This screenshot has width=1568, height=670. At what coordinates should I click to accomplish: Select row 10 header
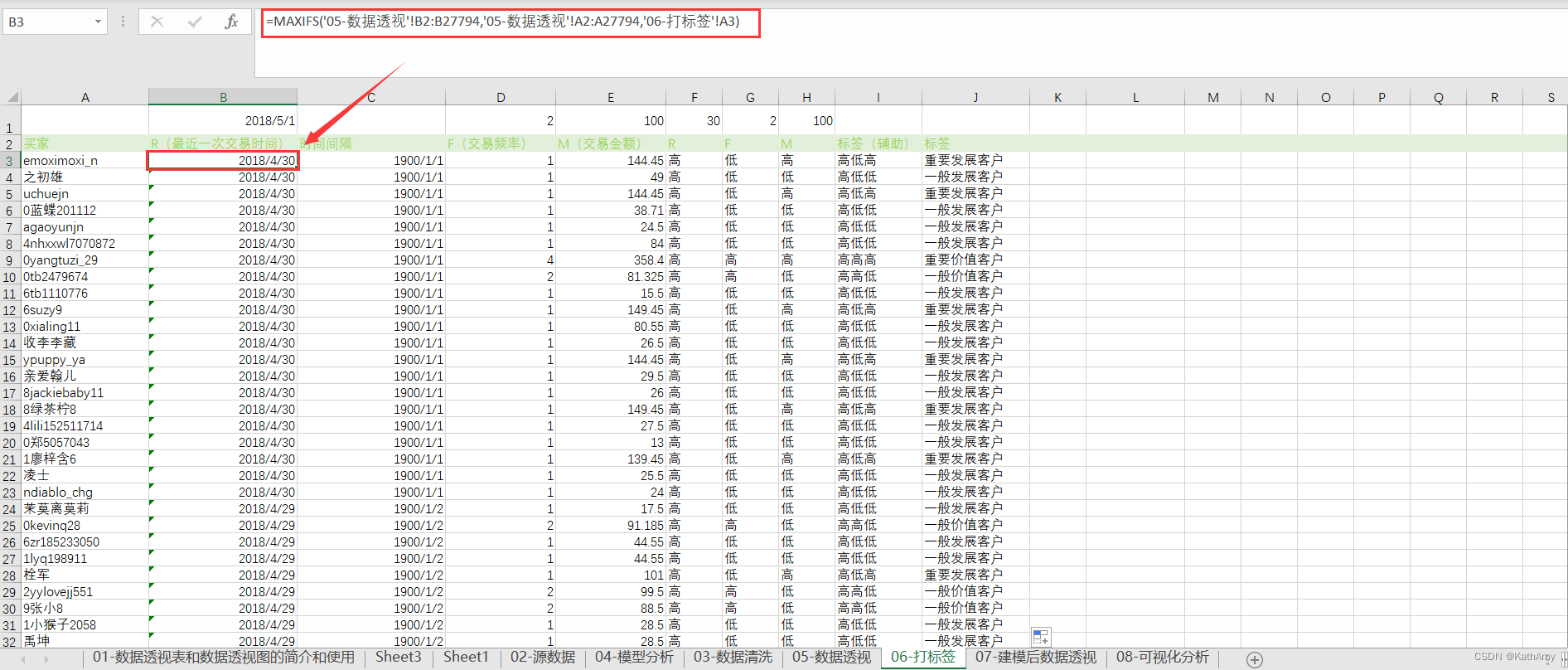click(x=10, y=277)
